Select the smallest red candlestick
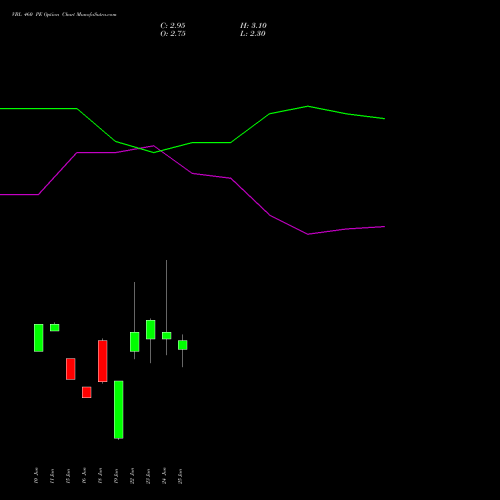 click(x=87, y=392)
